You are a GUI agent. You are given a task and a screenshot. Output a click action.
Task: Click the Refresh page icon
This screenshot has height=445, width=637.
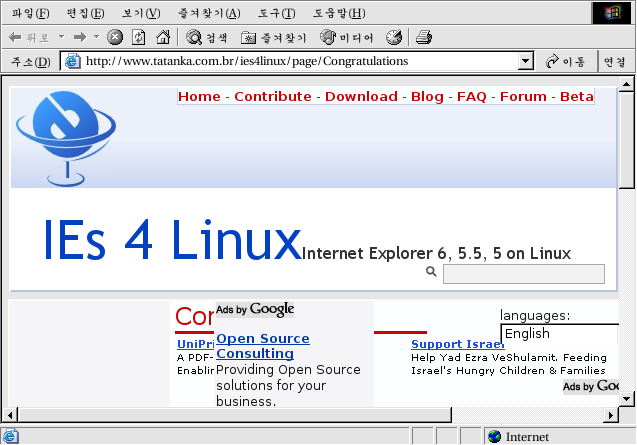(x=139, y=37)
